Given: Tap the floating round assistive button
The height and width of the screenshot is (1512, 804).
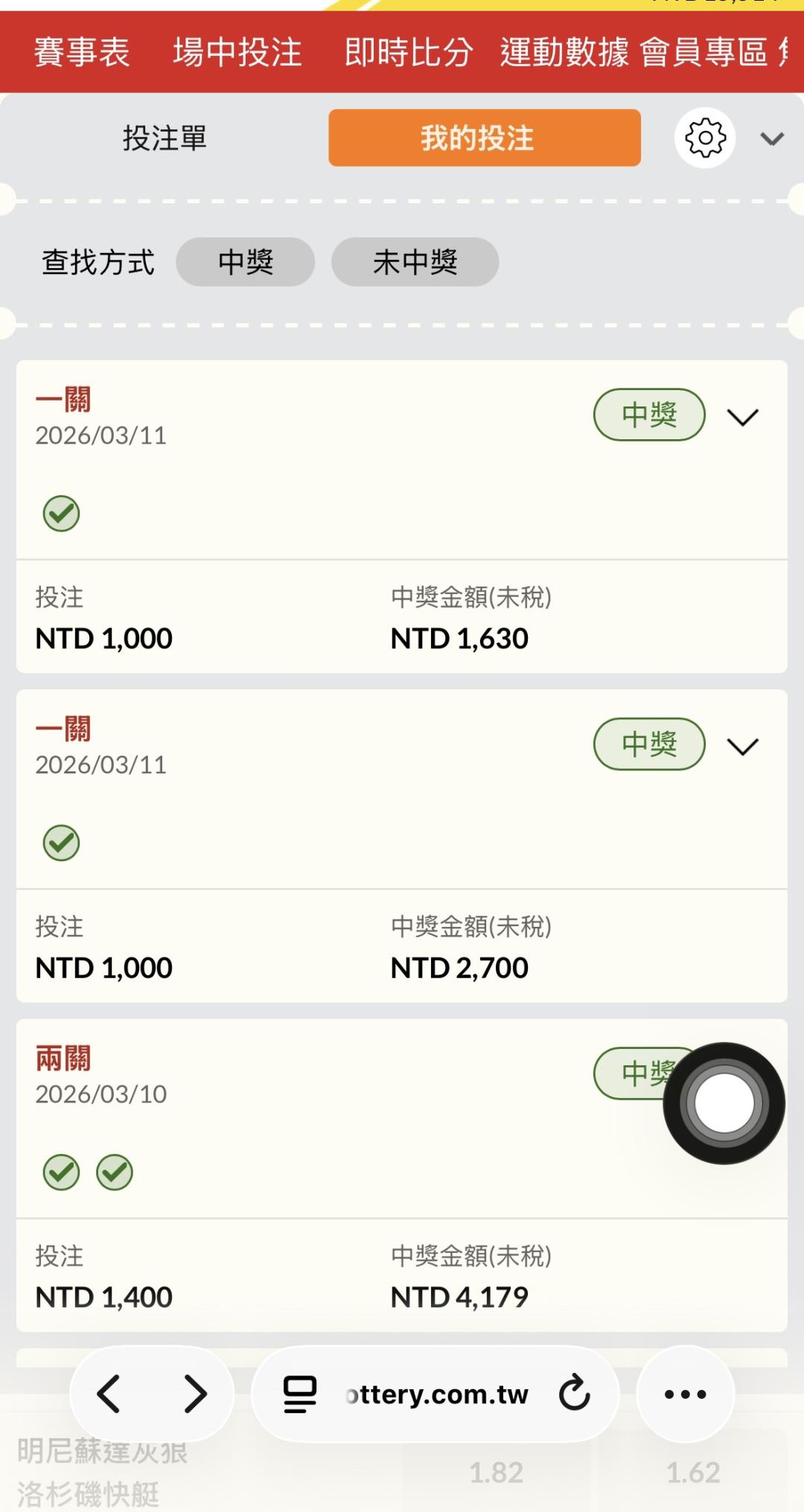Looking at the screenshot, I should tap(724, 1103).
